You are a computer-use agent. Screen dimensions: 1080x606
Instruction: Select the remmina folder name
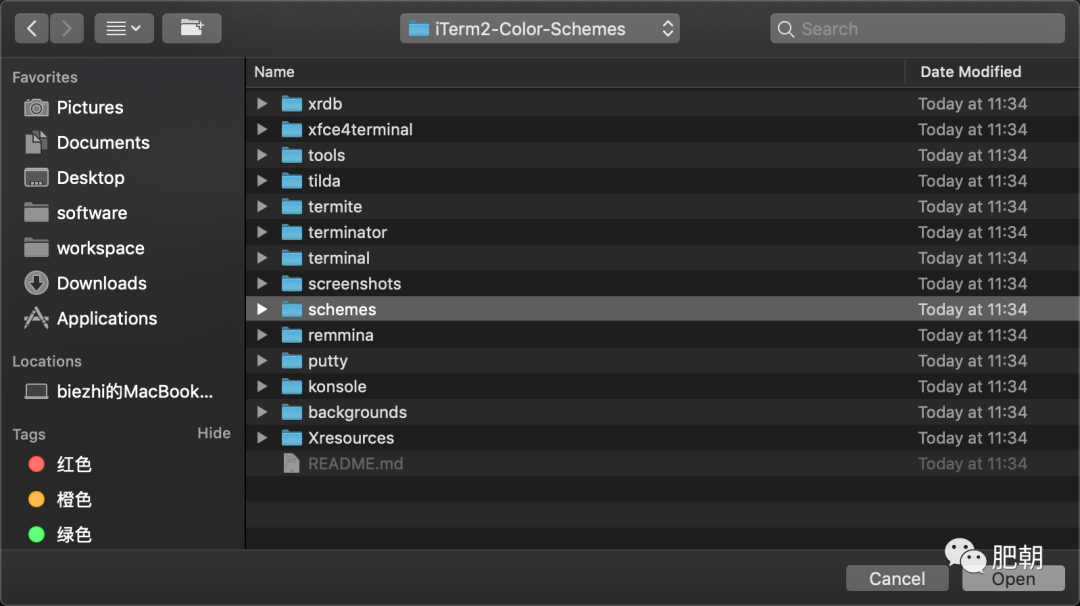pos(340,335)
